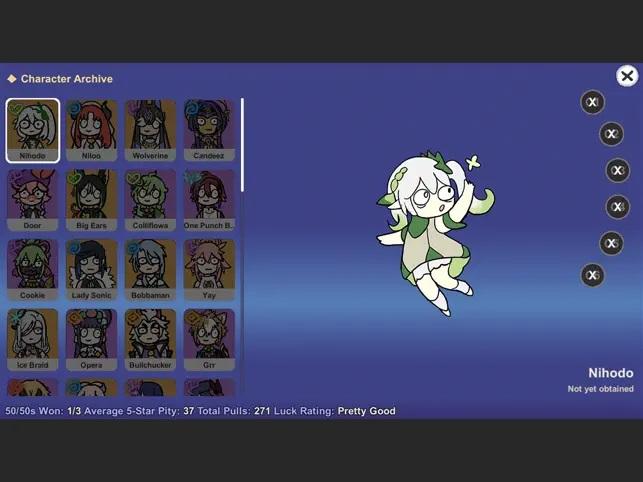Select the Lady Sonic character

(x=92, y=269)
